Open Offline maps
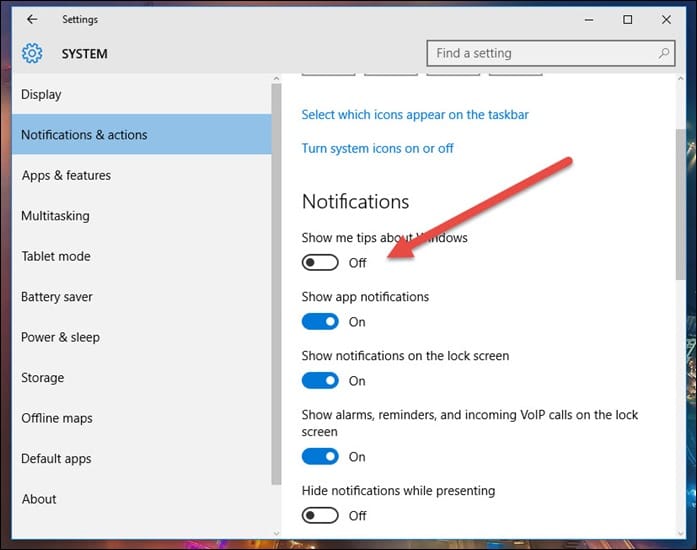The height and width of the screenshot is (550, 697). [x=142, y=418]
